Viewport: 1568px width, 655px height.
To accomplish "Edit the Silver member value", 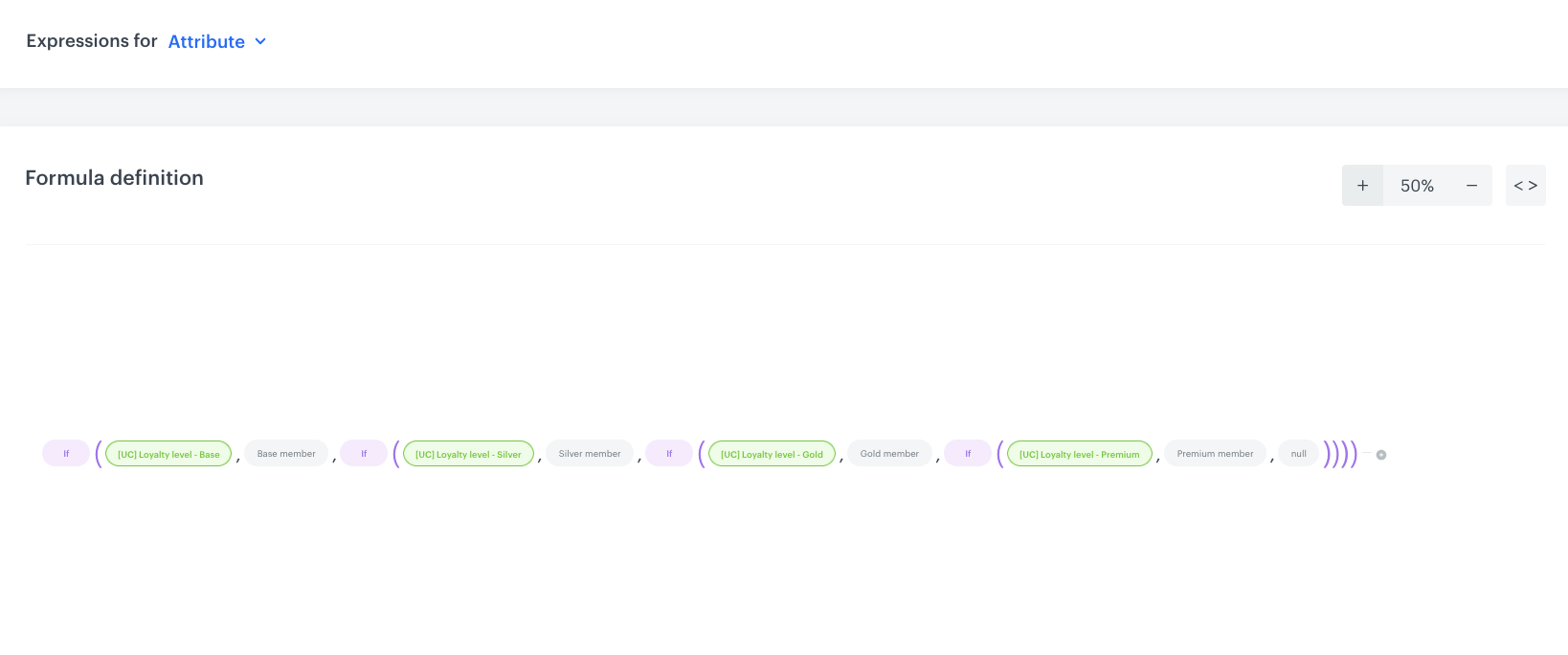I will tap(590, 454).
